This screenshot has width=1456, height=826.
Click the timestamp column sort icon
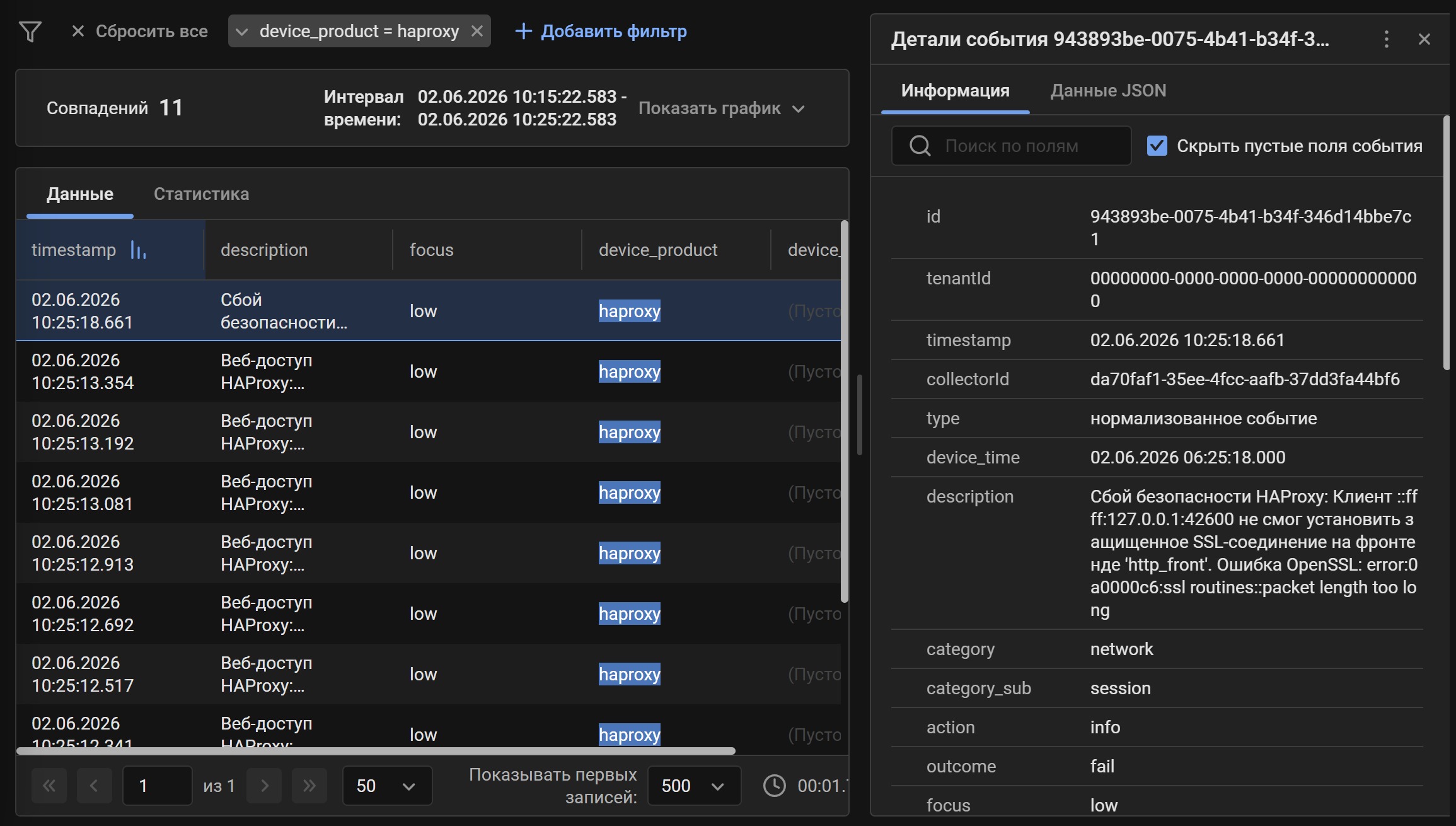pos(138,250)
